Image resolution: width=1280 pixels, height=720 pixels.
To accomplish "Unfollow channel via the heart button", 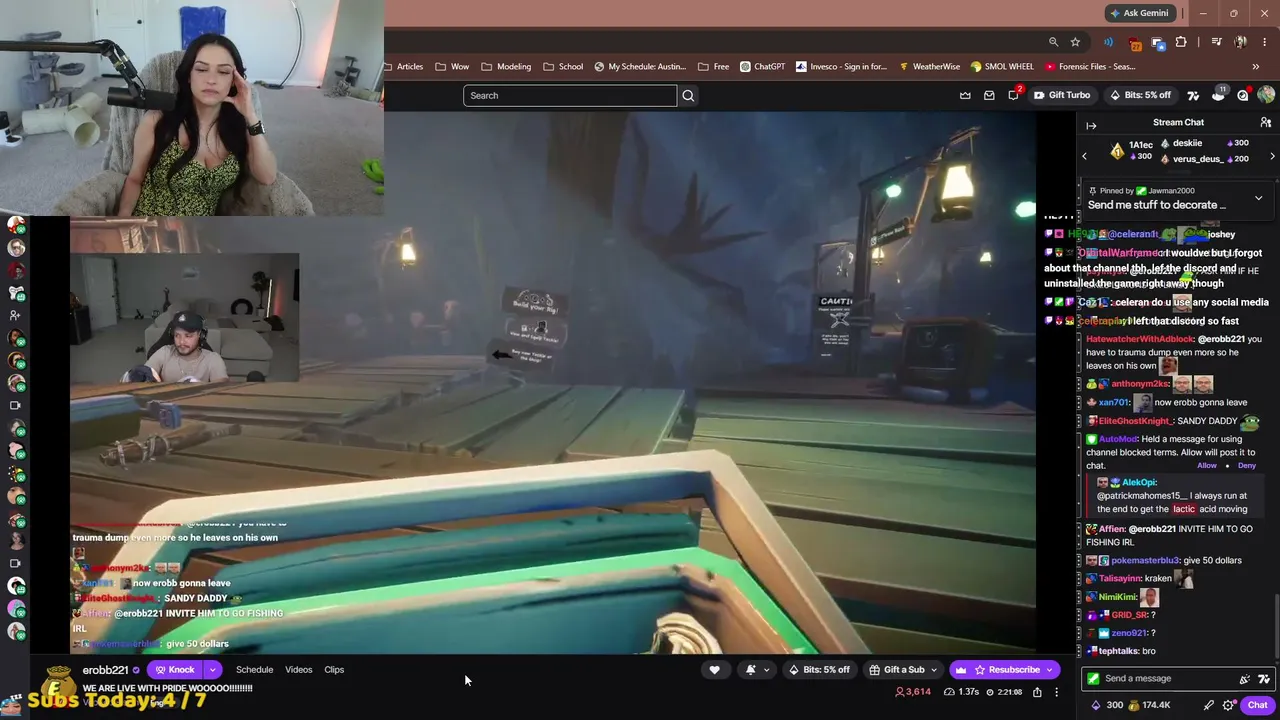I will tap(714, 669).
